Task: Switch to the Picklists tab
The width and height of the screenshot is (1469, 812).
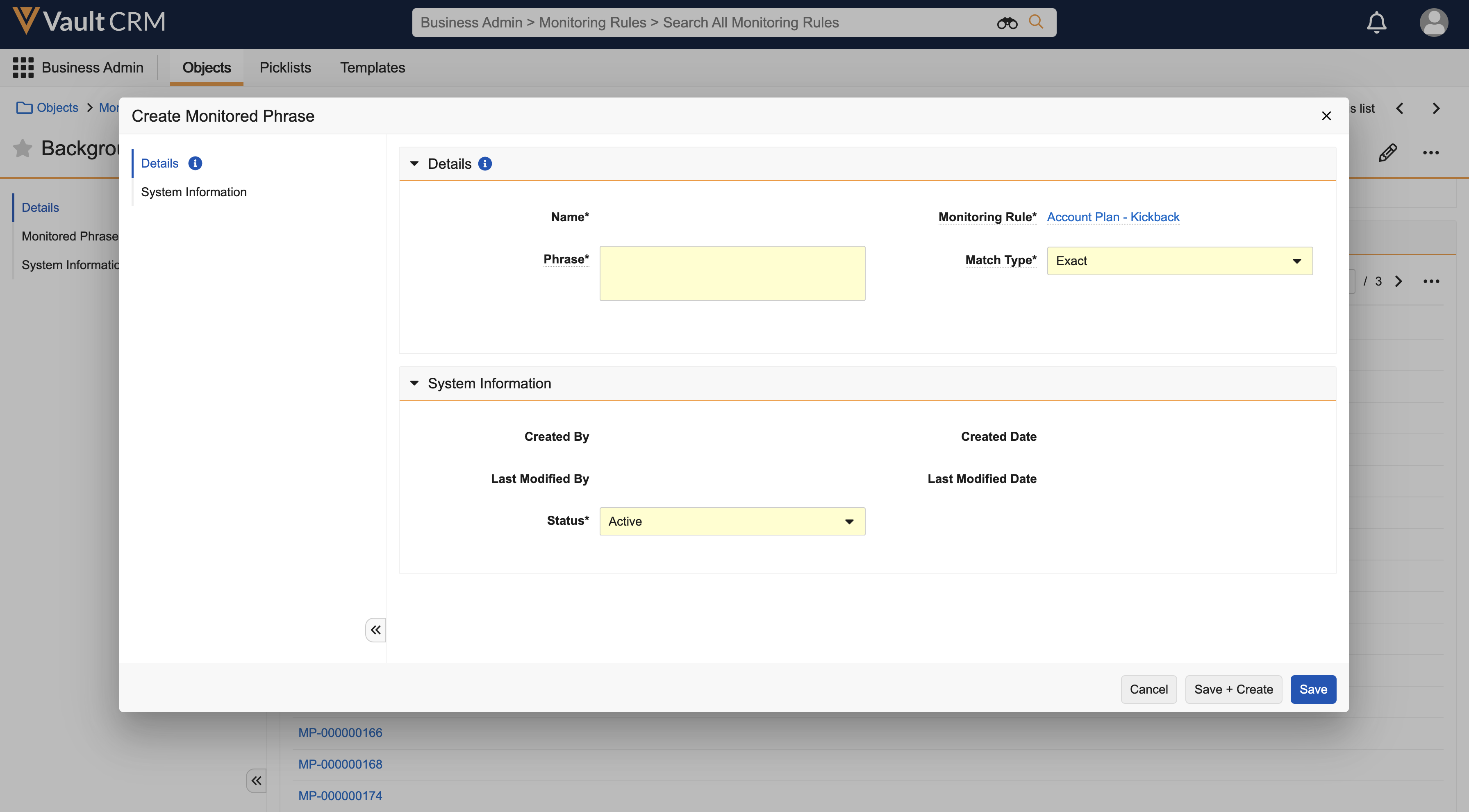Action: tap(285, 67)
